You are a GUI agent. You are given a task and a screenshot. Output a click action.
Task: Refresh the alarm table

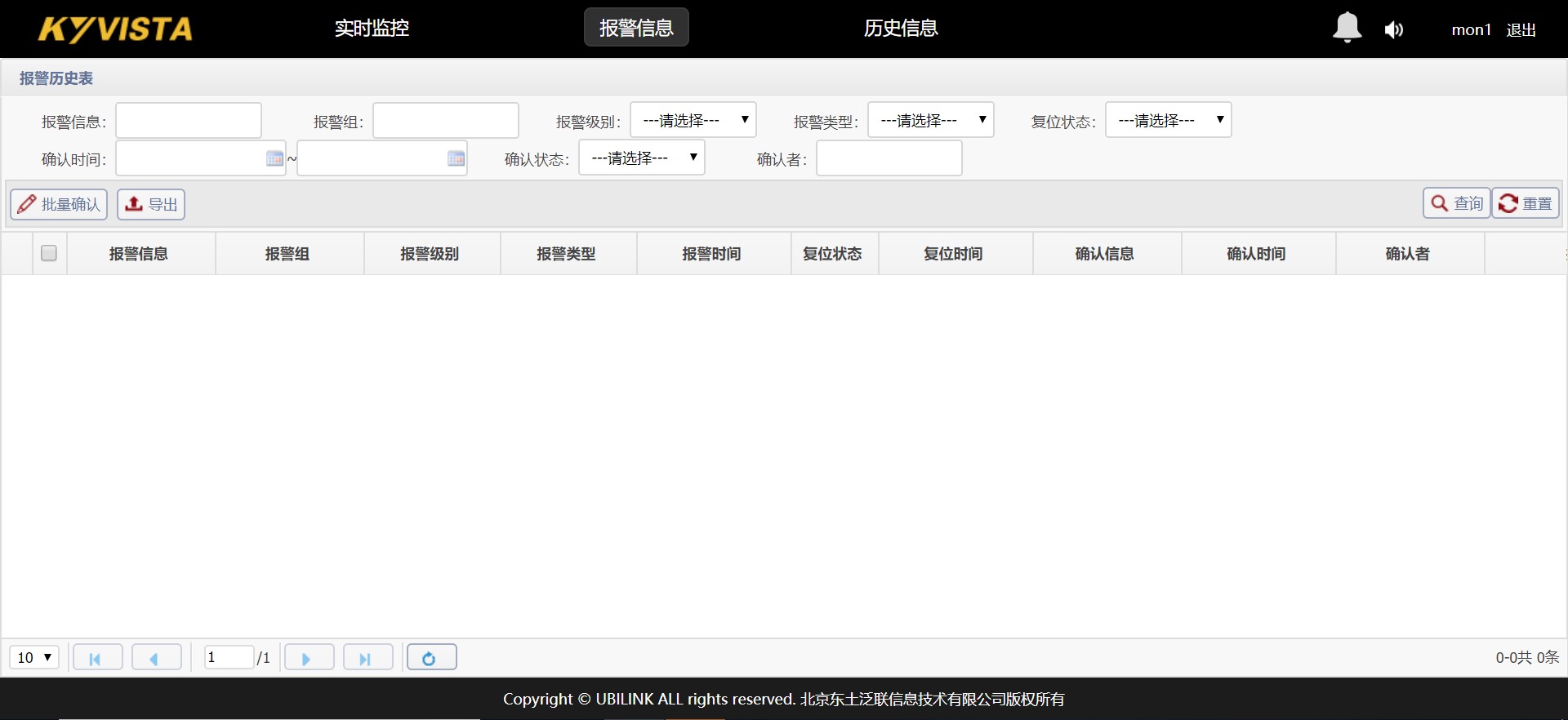[431, 658]
